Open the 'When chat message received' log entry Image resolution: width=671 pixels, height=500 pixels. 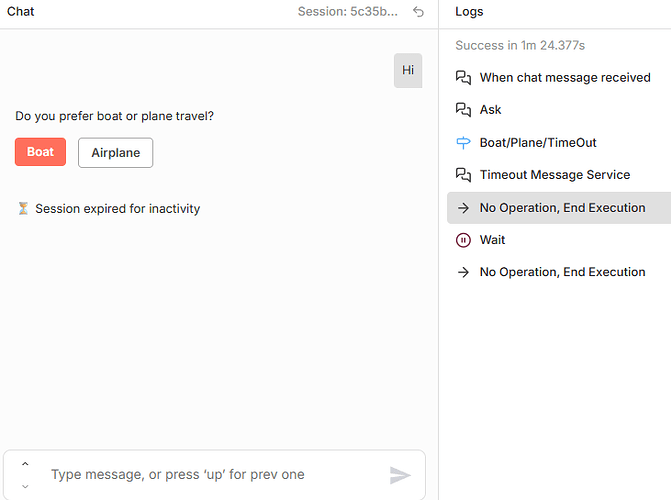(x=565, y=77)
